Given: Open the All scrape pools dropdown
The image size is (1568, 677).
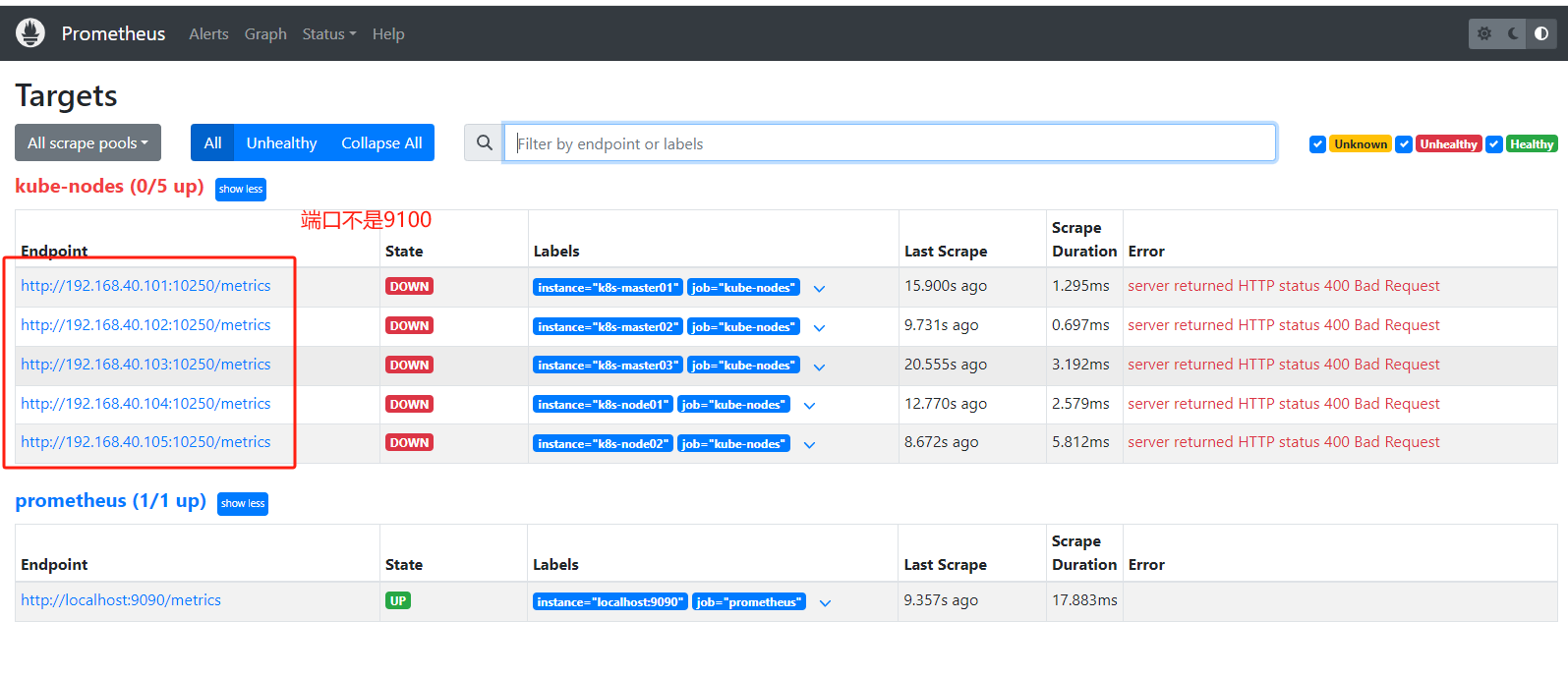Looking at the screenshot, I should click(87, 143).
